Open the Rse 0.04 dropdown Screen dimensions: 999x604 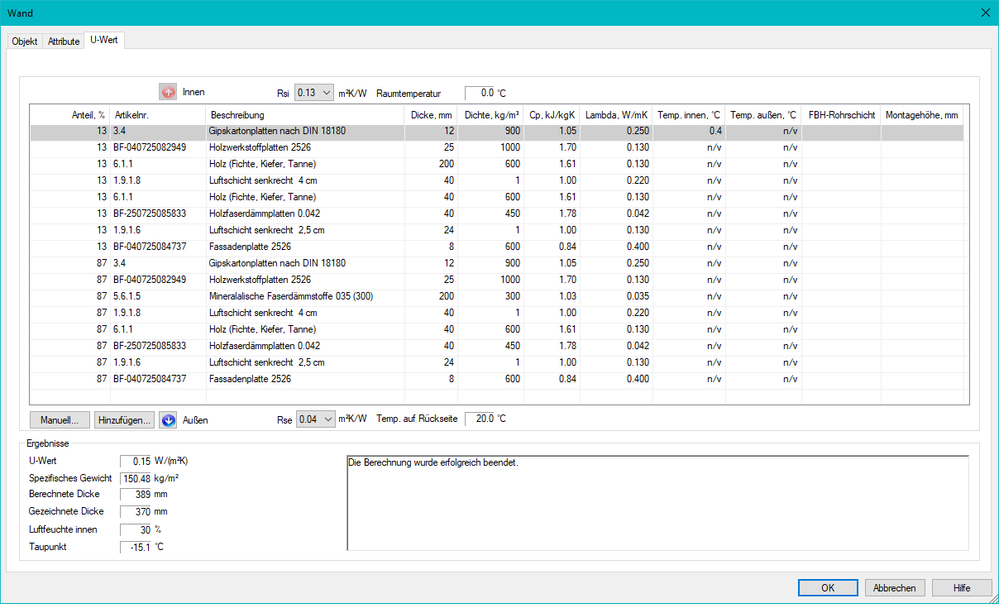316,419
